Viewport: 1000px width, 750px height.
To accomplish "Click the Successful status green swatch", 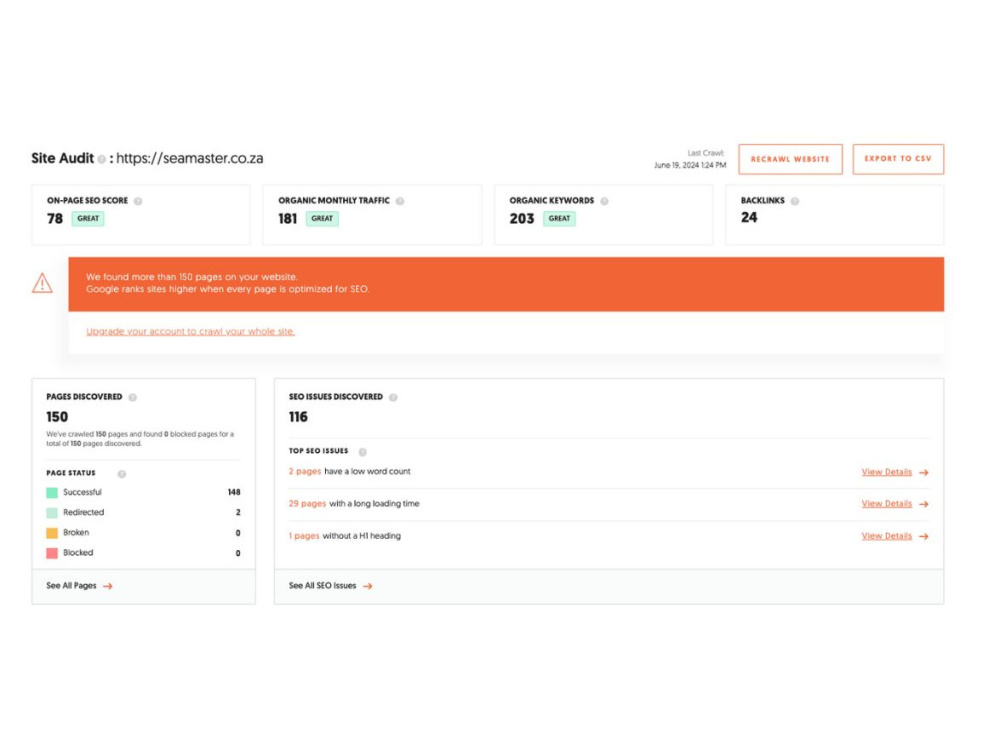I will (x=52, y=492).
